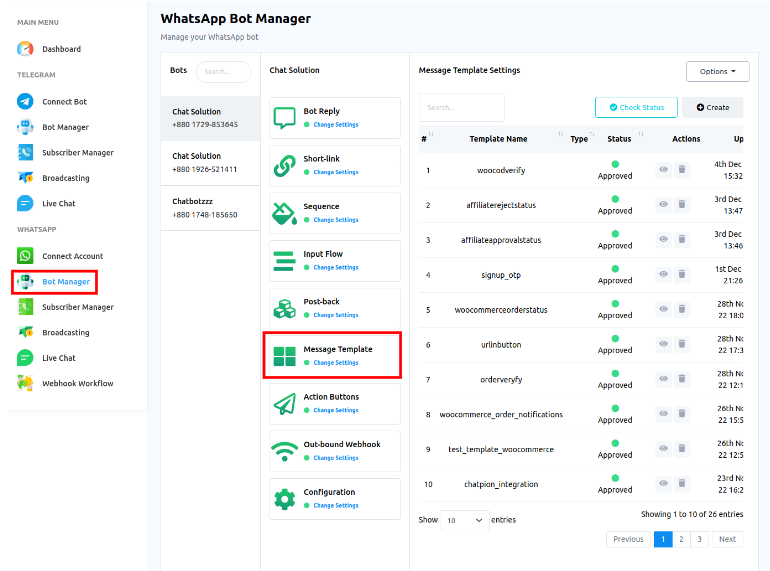Click page 1 in pagination

click(663, 539)
